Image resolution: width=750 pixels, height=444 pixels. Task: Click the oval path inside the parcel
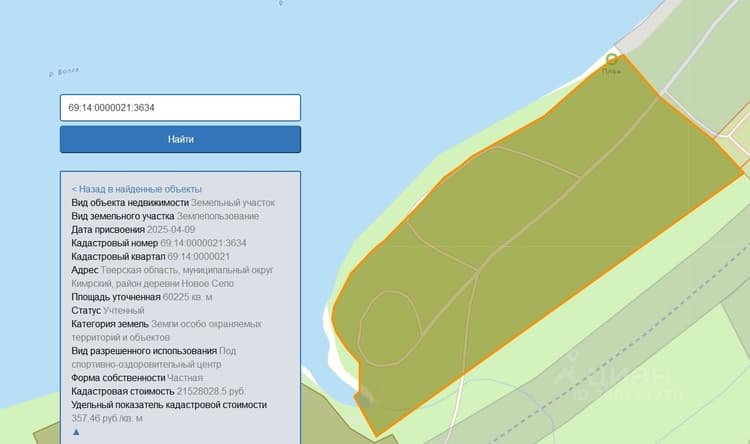[x=390, y=329]
